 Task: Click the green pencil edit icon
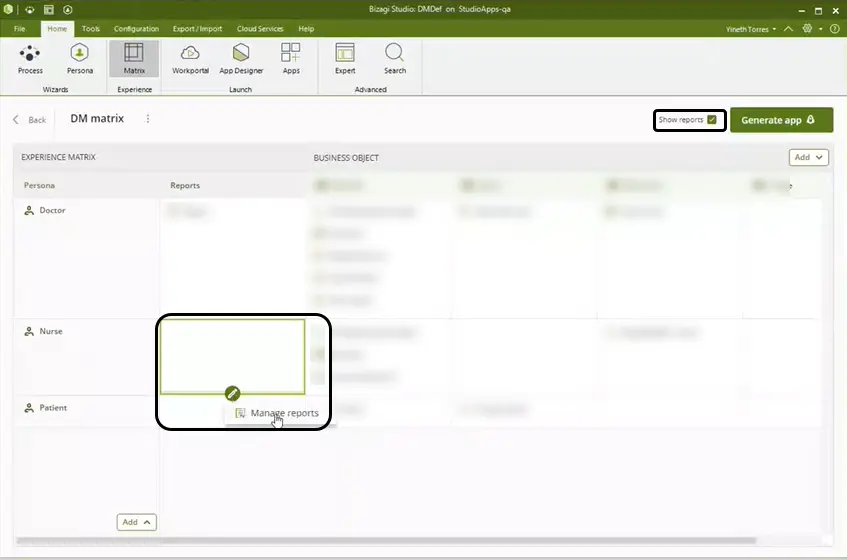[x=232, y=394]
